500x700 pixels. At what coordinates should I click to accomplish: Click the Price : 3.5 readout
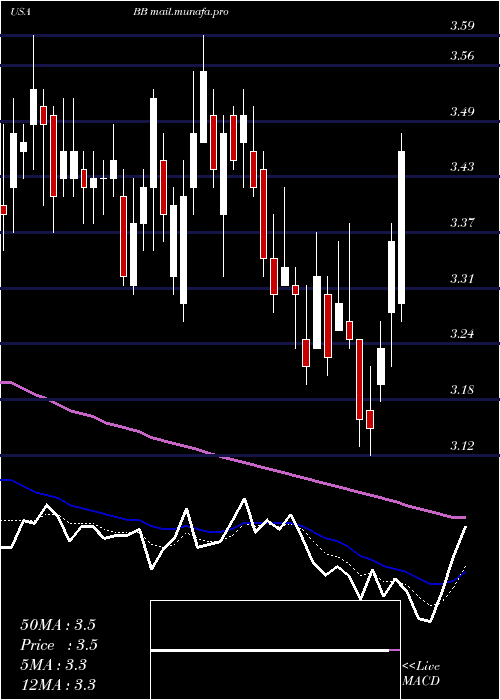[59, 645]
